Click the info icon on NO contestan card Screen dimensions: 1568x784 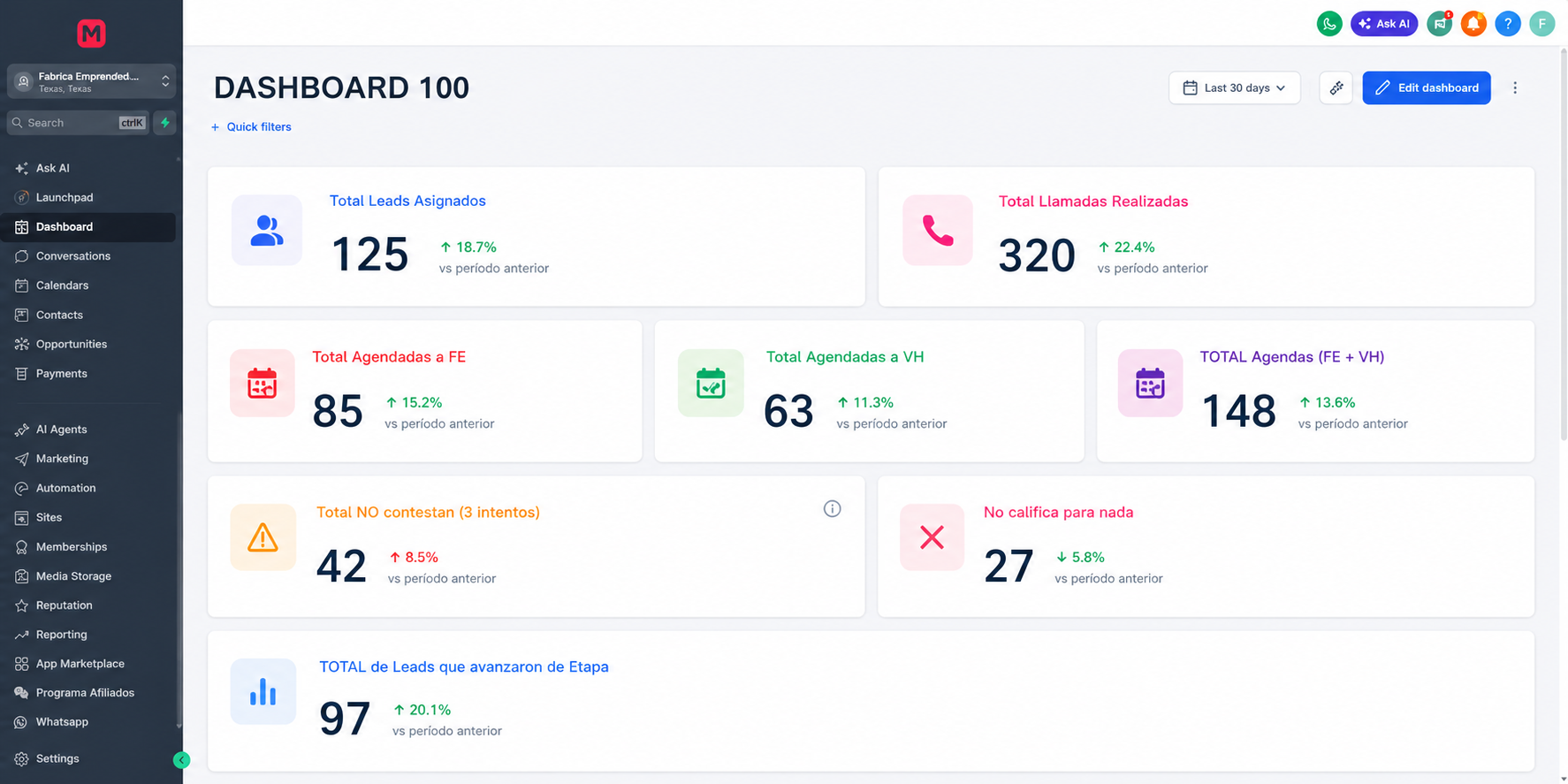pos(832,508)
